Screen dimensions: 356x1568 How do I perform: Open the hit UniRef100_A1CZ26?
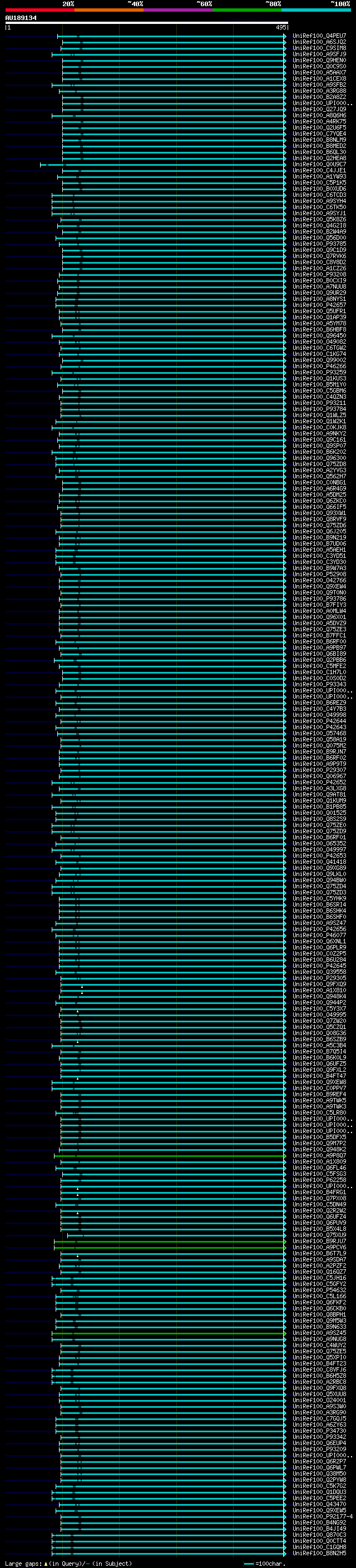[319, 269]
